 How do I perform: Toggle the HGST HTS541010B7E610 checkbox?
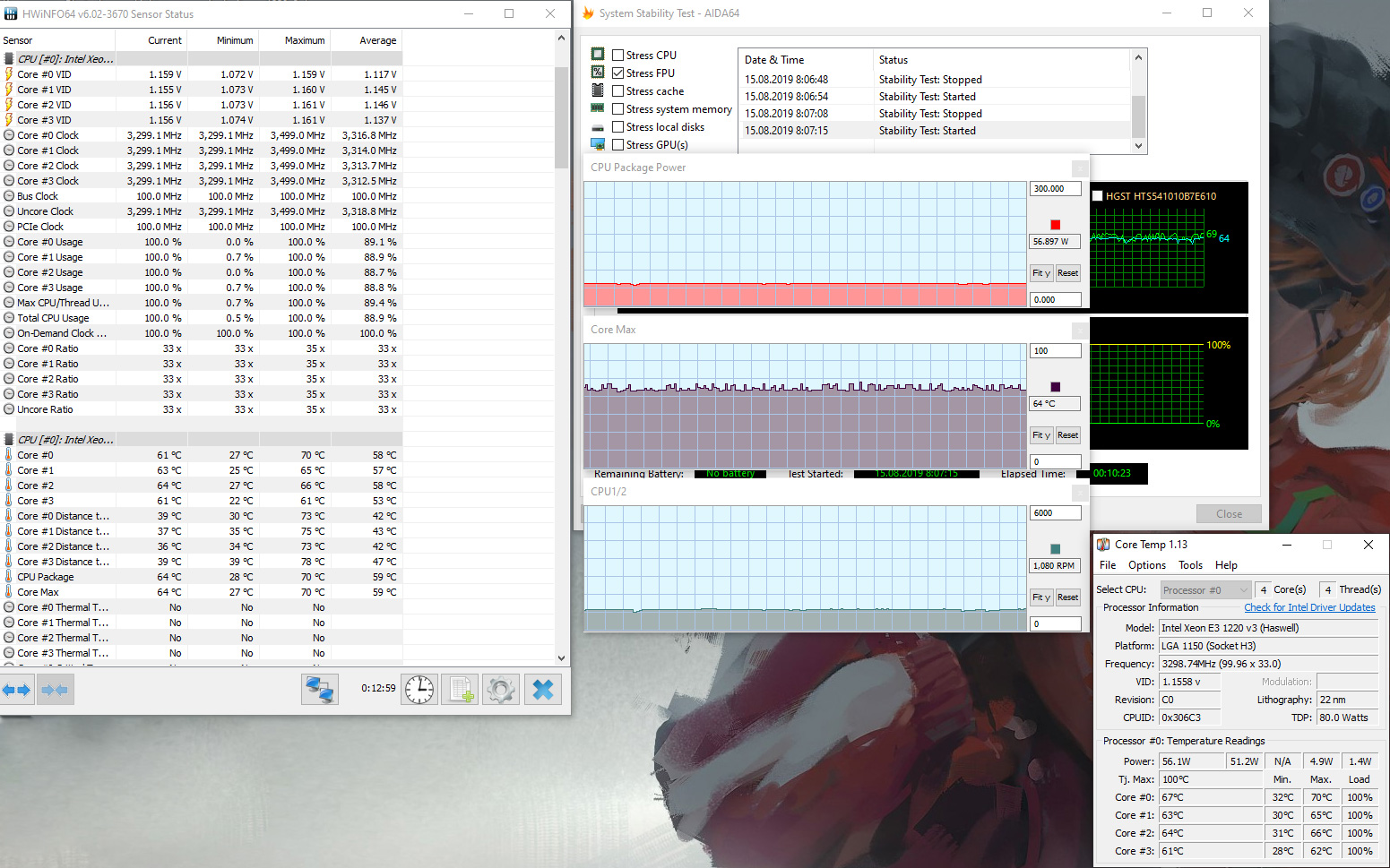(x=1098, y=195)
